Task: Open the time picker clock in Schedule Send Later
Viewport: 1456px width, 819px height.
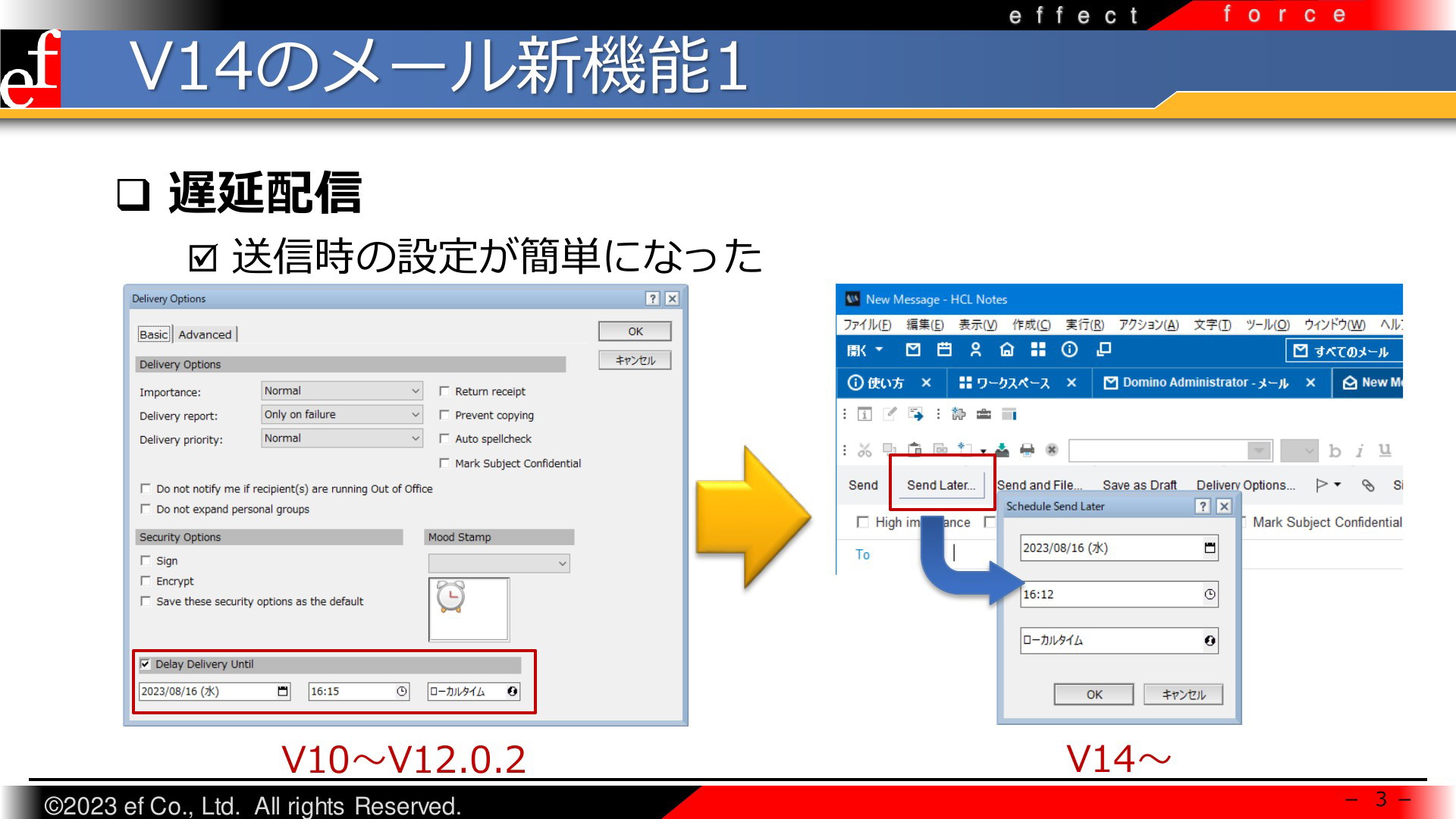Action: point(1210,595)
